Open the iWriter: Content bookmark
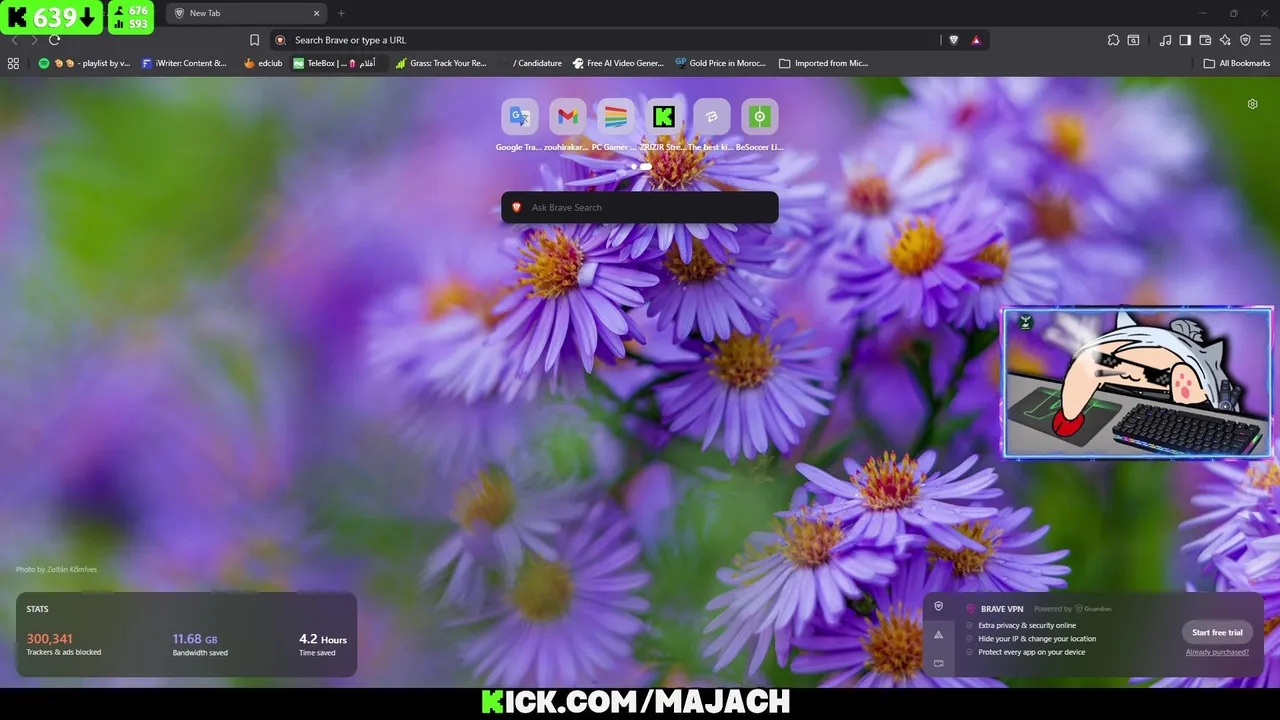Screen dimensions: 1280x720 coord(185,63)
